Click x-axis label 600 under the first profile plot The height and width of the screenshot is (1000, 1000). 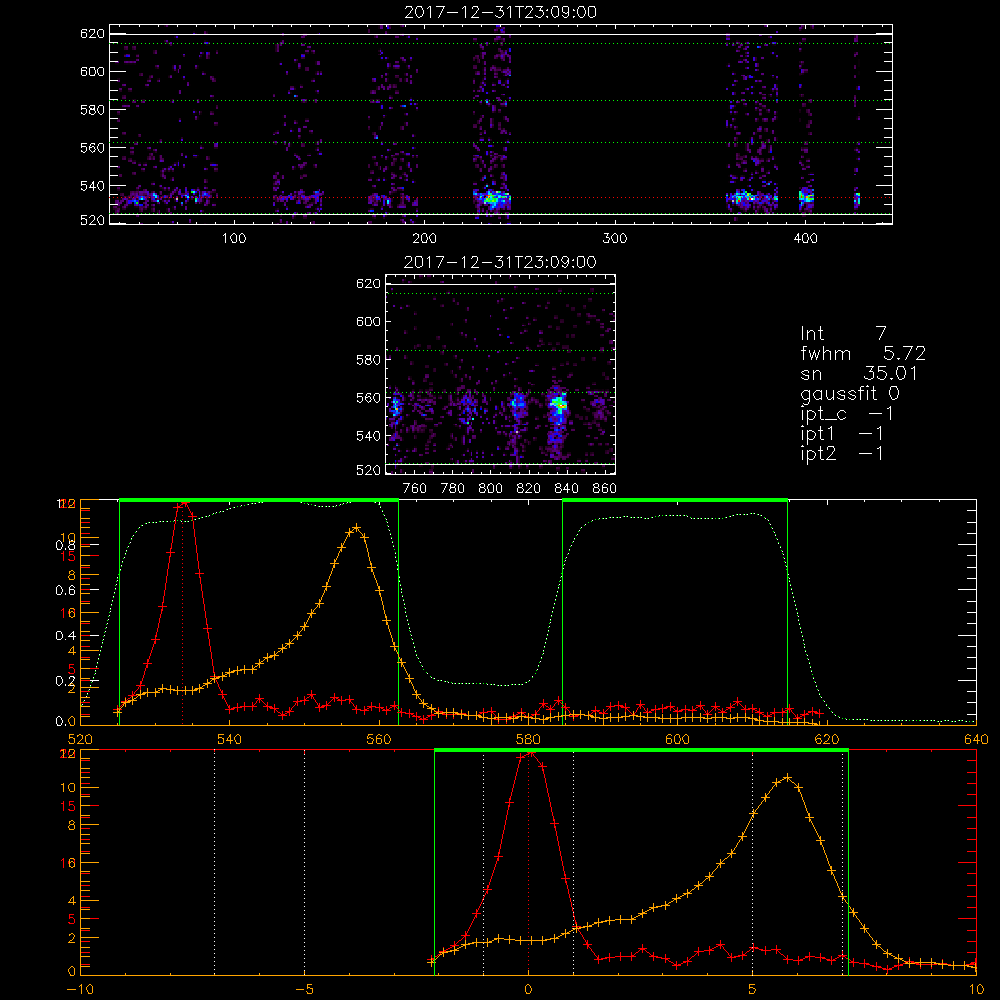[677, 740]
